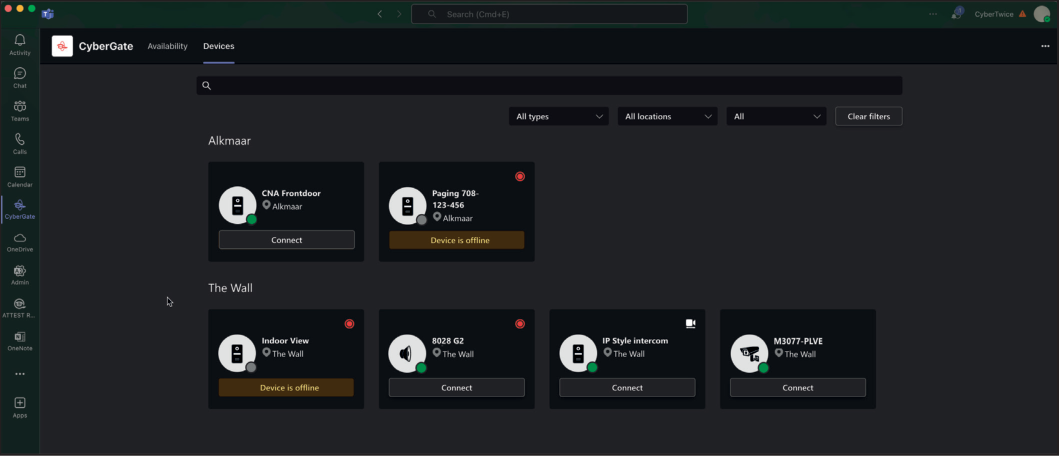Click Device is offline on Paging card
This screenshot has height=457, width=1059.
[x=457, y=240]
